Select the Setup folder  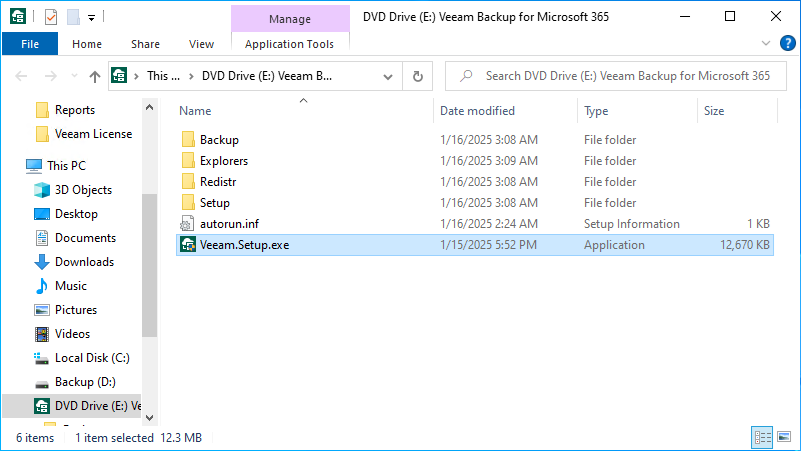coord(215,202)
